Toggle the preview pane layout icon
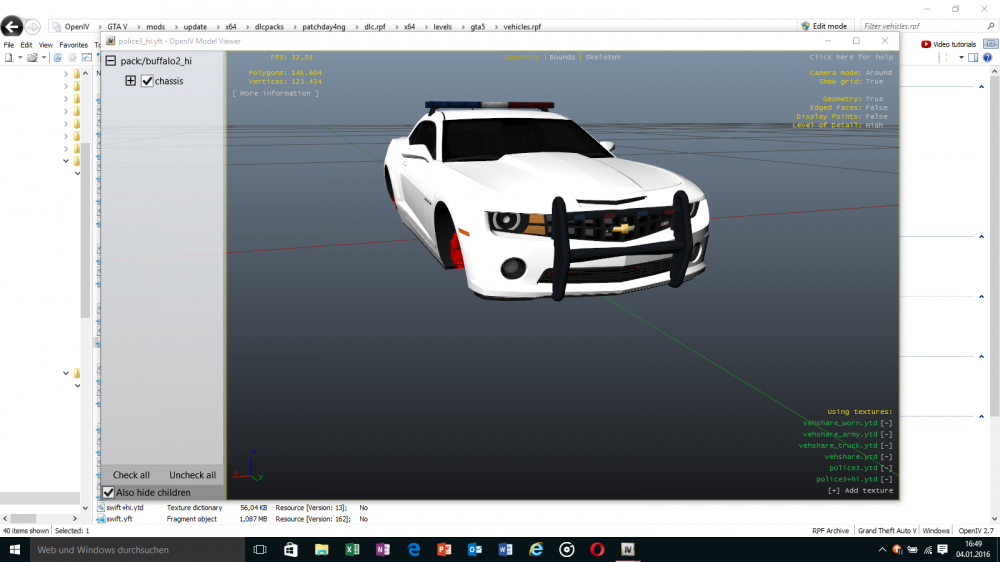 (x=973, y=57)
